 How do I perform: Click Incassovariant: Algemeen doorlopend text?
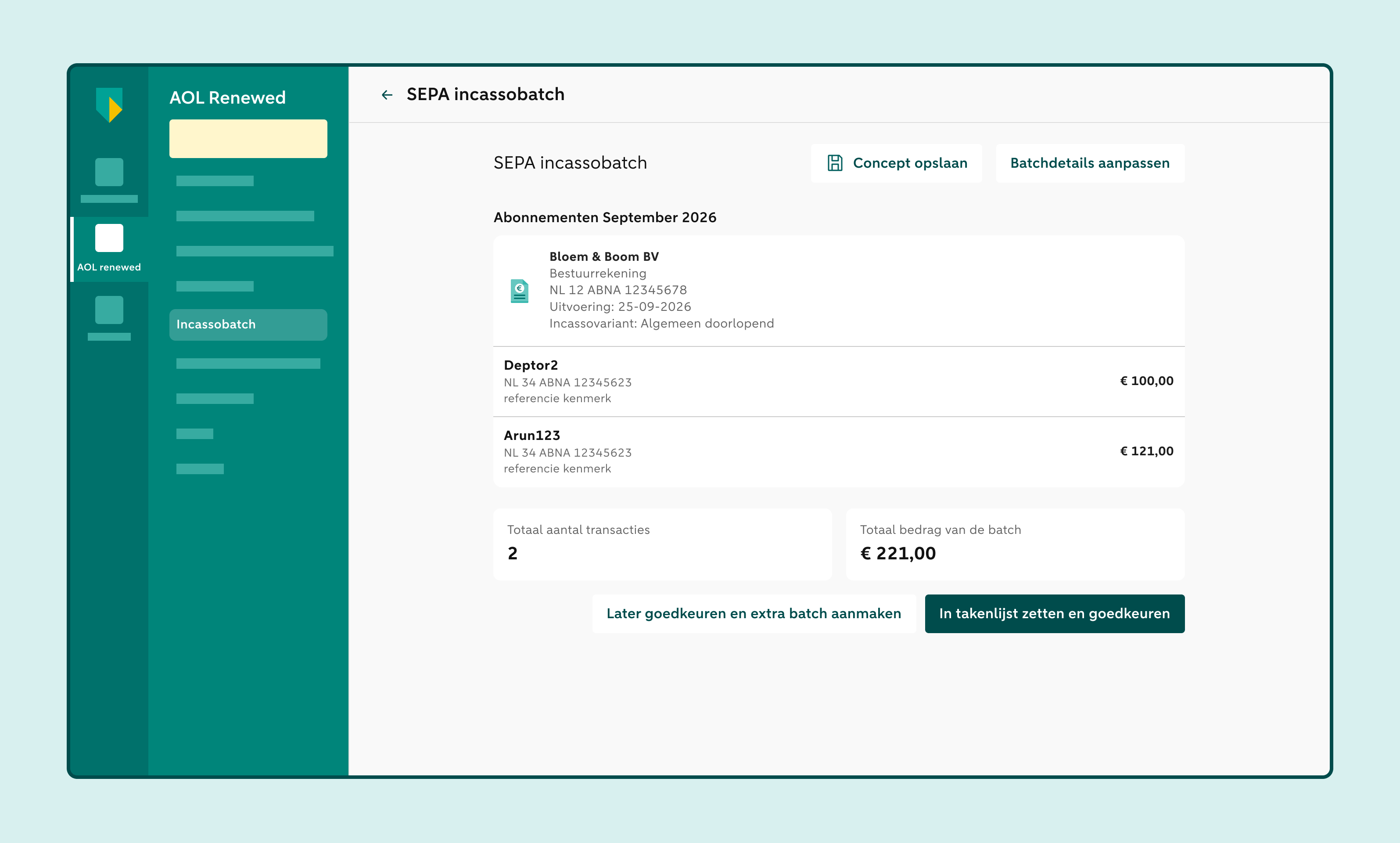661,324
